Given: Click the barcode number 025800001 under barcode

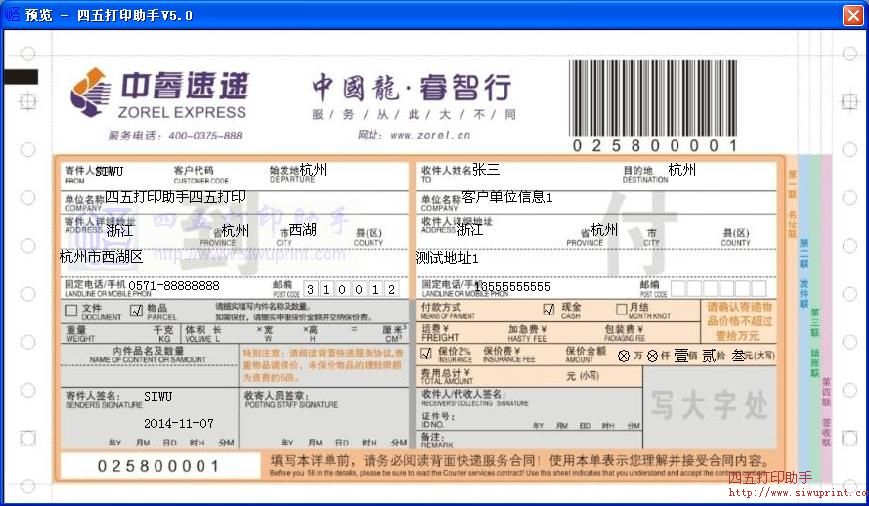Looking at the screenshot, I should pos(655,146).
